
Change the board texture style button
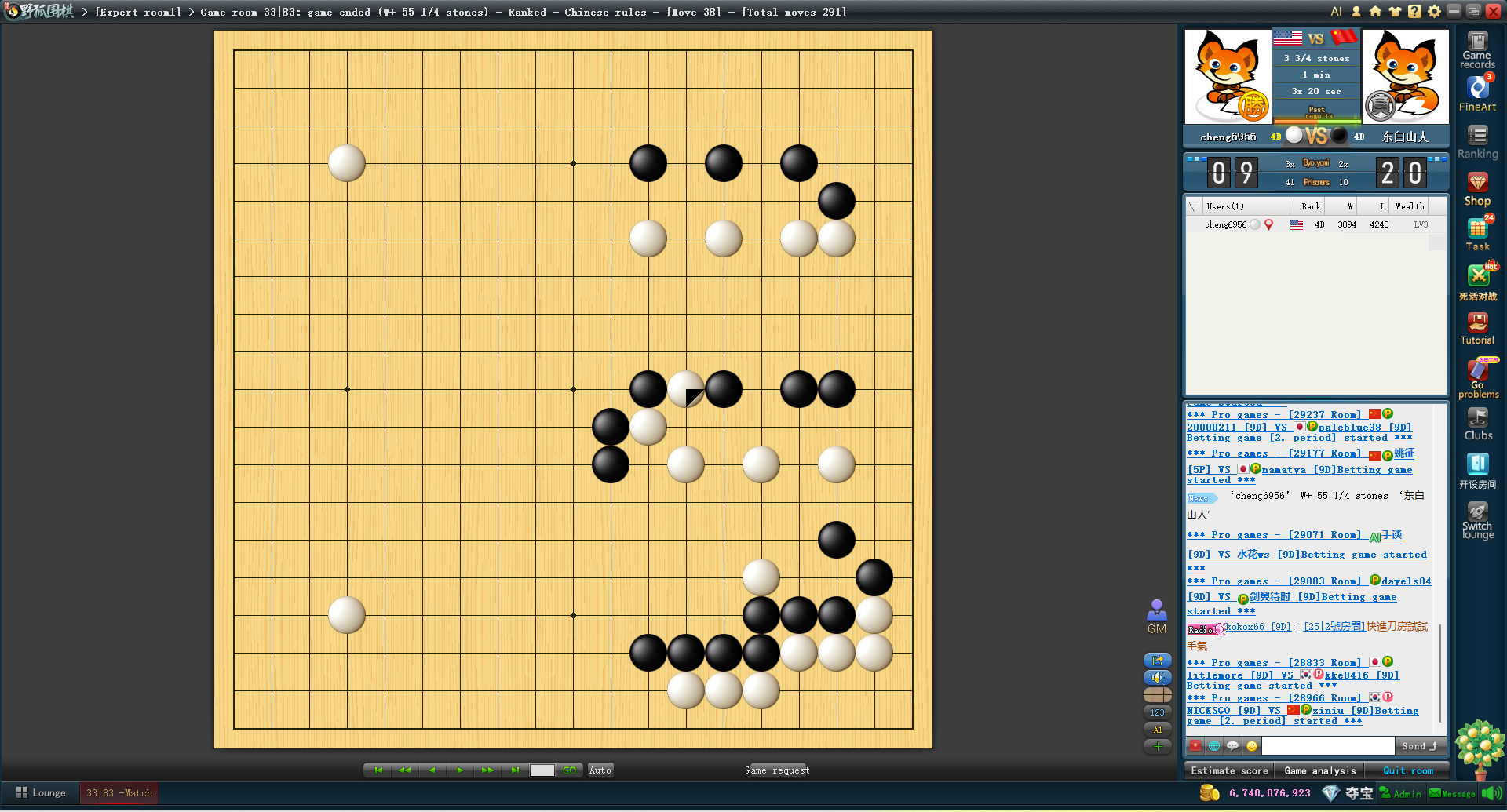point(1158,695)
